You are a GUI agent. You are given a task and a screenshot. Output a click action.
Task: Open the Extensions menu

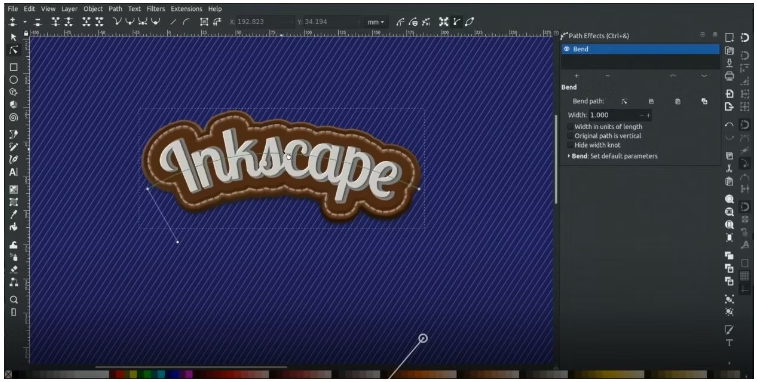point(186,9)
